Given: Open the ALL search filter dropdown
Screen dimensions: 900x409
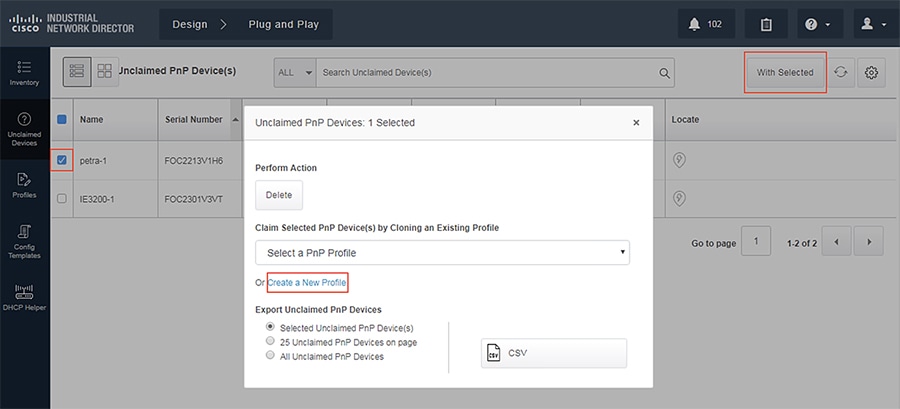Looking at the screenshot, I should tap(295, 73).
